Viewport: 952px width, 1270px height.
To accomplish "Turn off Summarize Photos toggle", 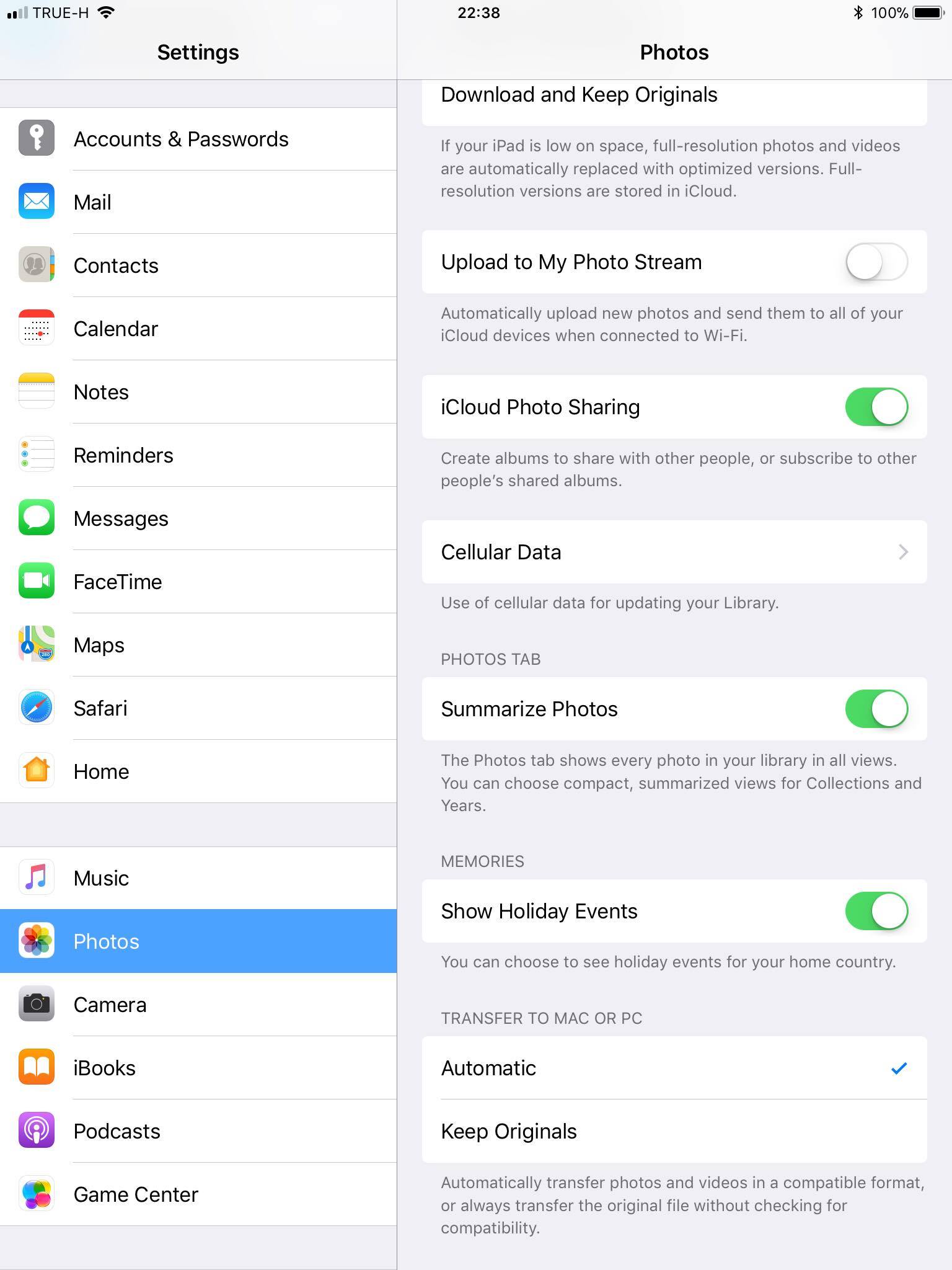I will click(876, 709).
